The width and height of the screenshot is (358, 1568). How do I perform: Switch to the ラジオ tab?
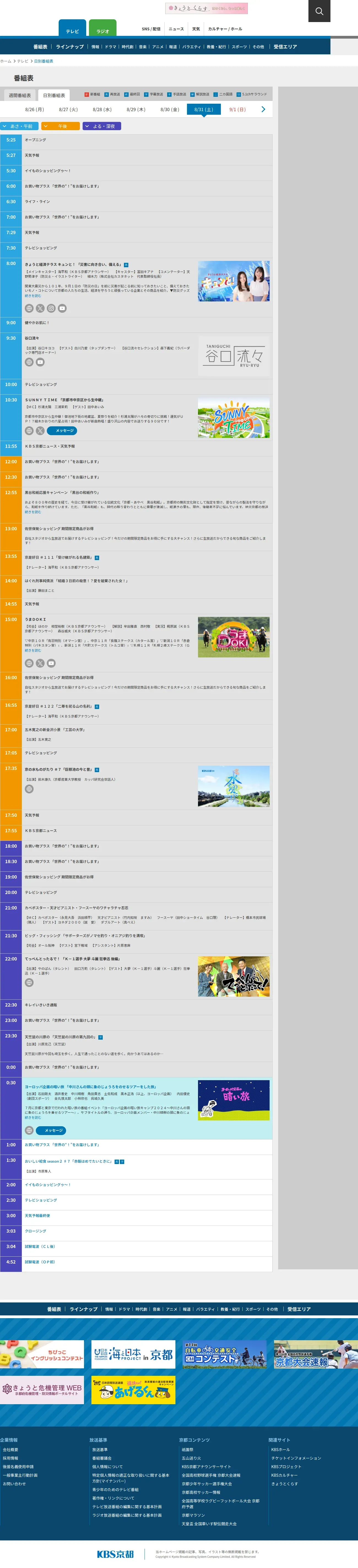(x=103, y=29)
